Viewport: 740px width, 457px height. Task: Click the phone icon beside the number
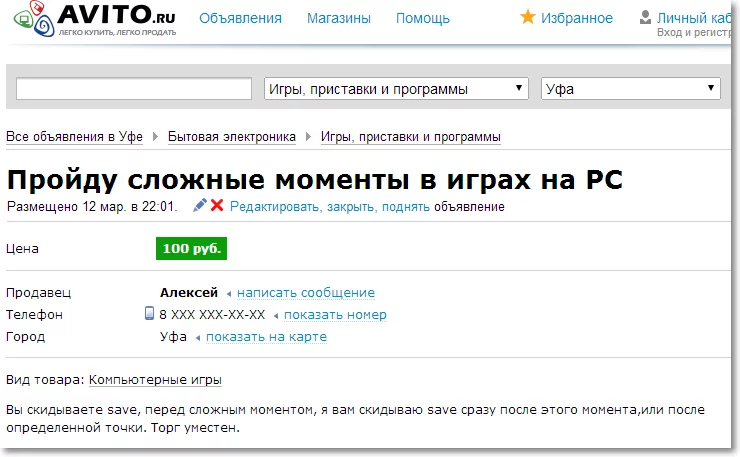[x=149, y=313]
